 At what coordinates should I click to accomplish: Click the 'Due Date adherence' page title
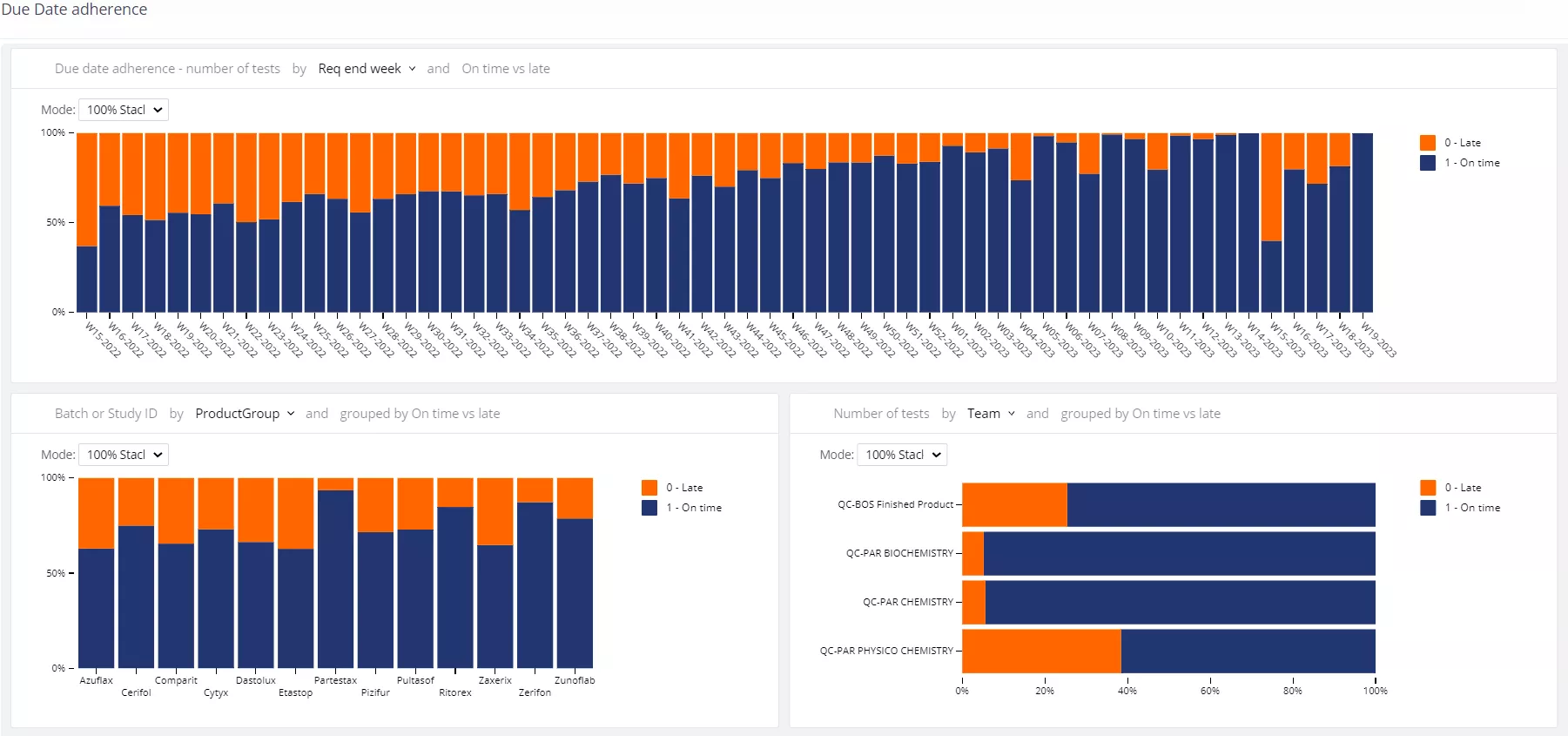tap(74, 10)
